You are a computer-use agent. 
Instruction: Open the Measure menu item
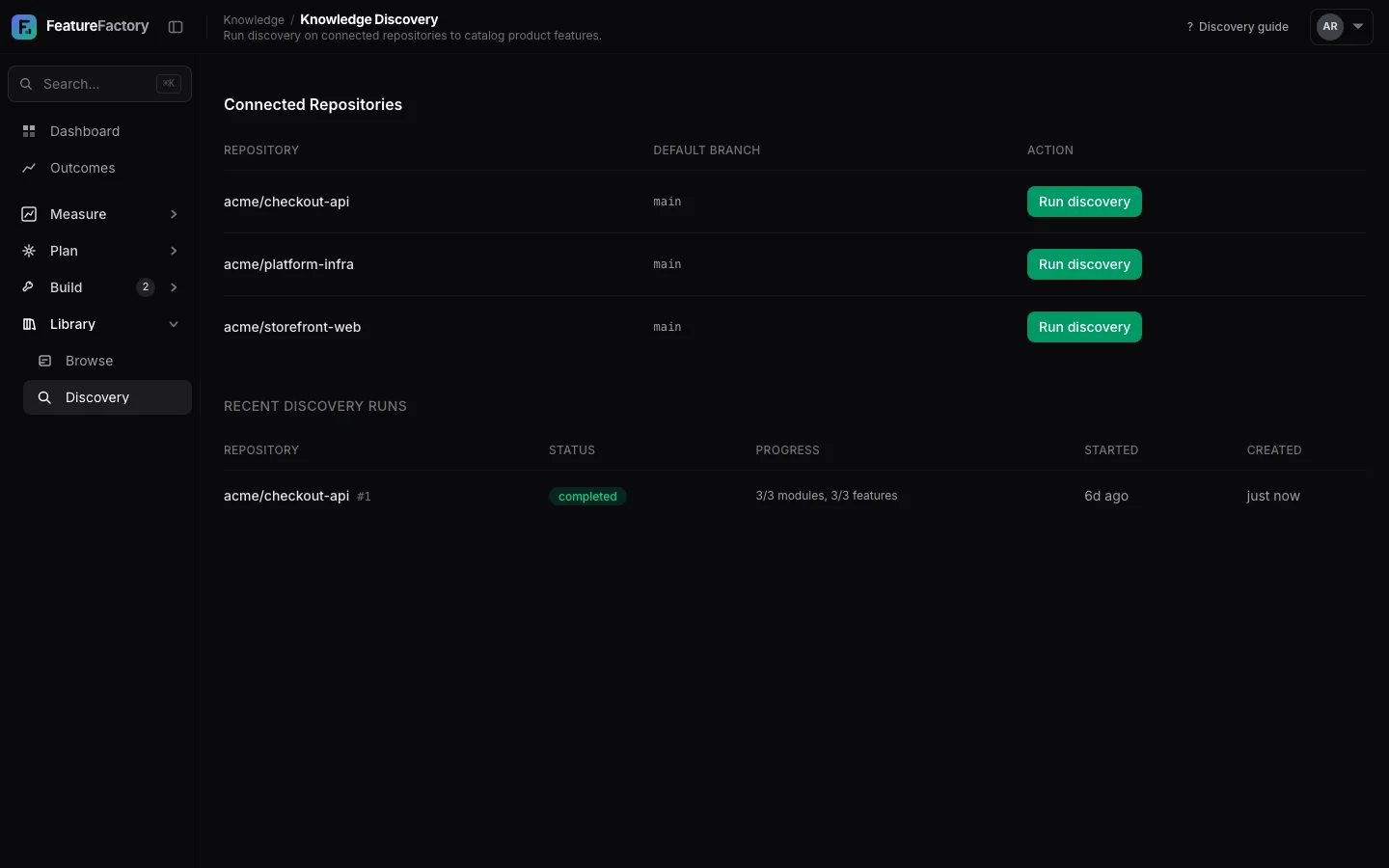point(99,214)
